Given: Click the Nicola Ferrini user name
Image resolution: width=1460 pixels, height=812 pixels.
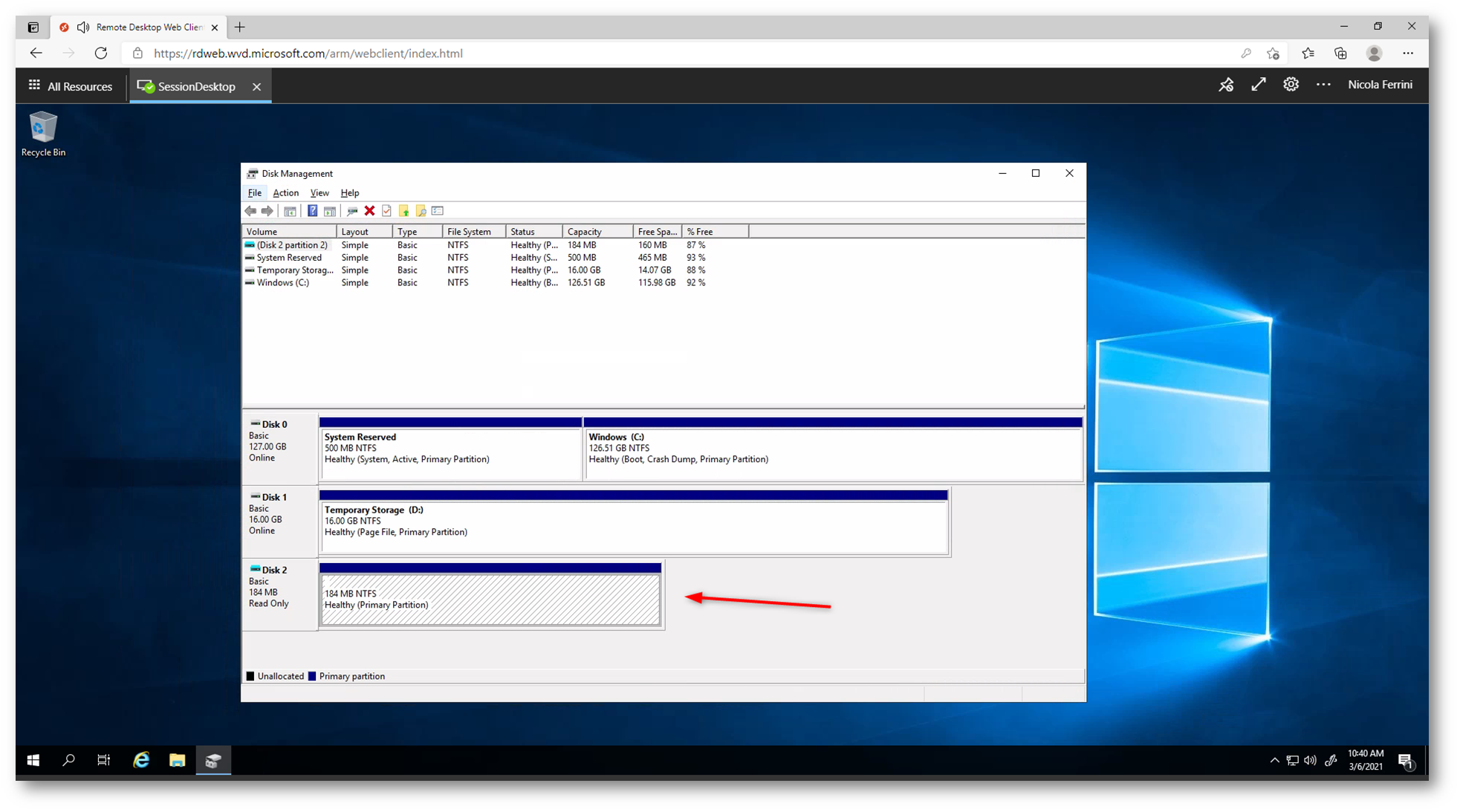Looking at the screenshot, I should coord(1380,85).
